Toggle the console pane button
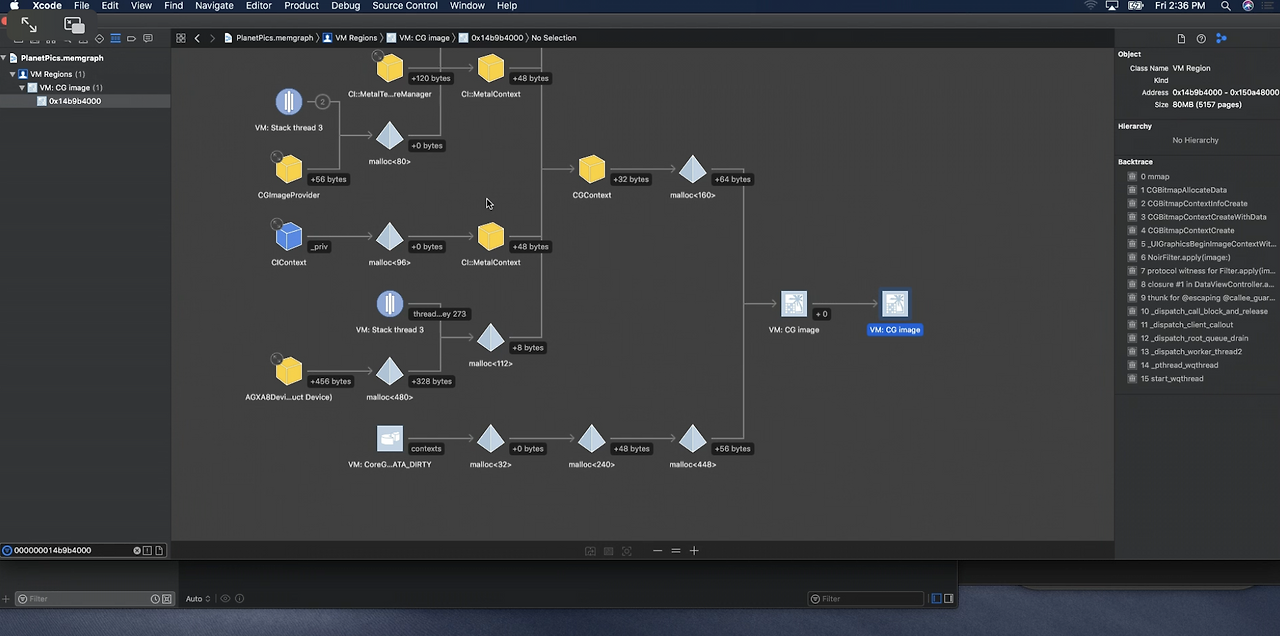 949,598
